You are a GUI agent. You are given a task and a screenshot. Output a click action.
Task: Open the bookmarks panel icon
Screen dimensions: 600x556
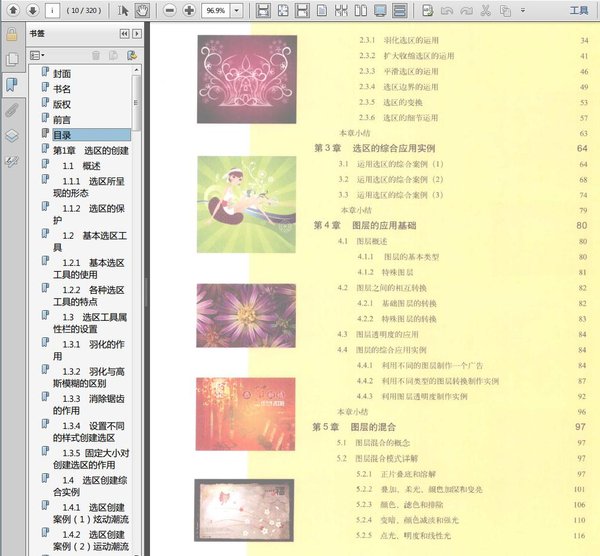pos(12,84)
